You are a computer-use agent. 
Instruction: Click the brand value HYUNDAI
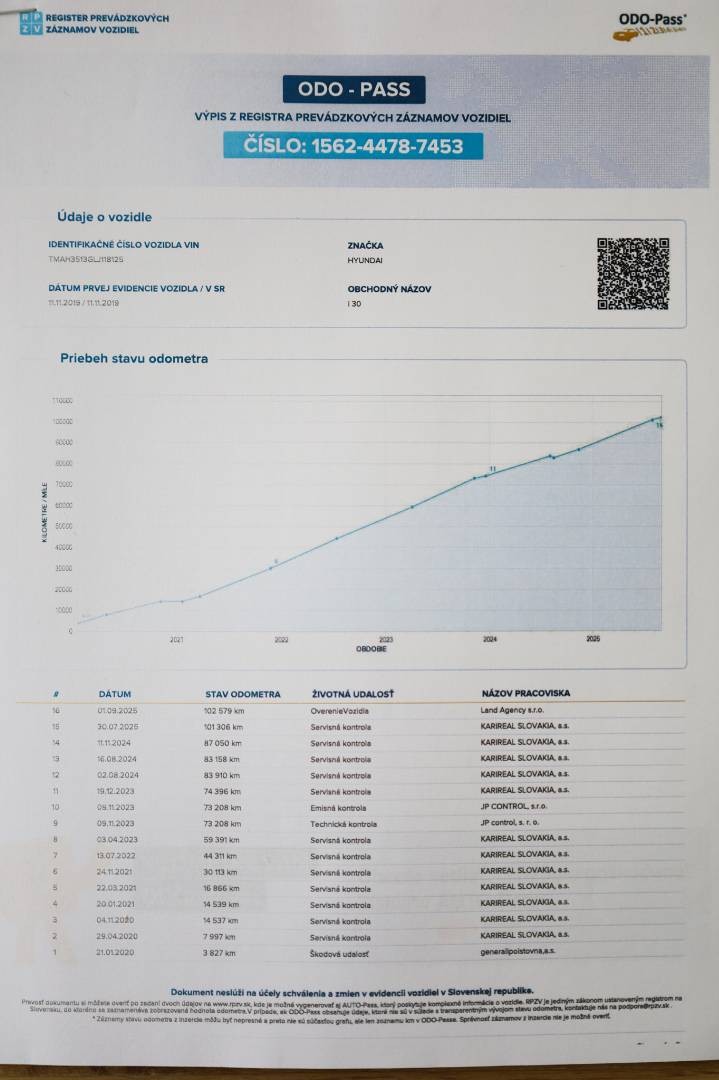click(x=365, y=260)
